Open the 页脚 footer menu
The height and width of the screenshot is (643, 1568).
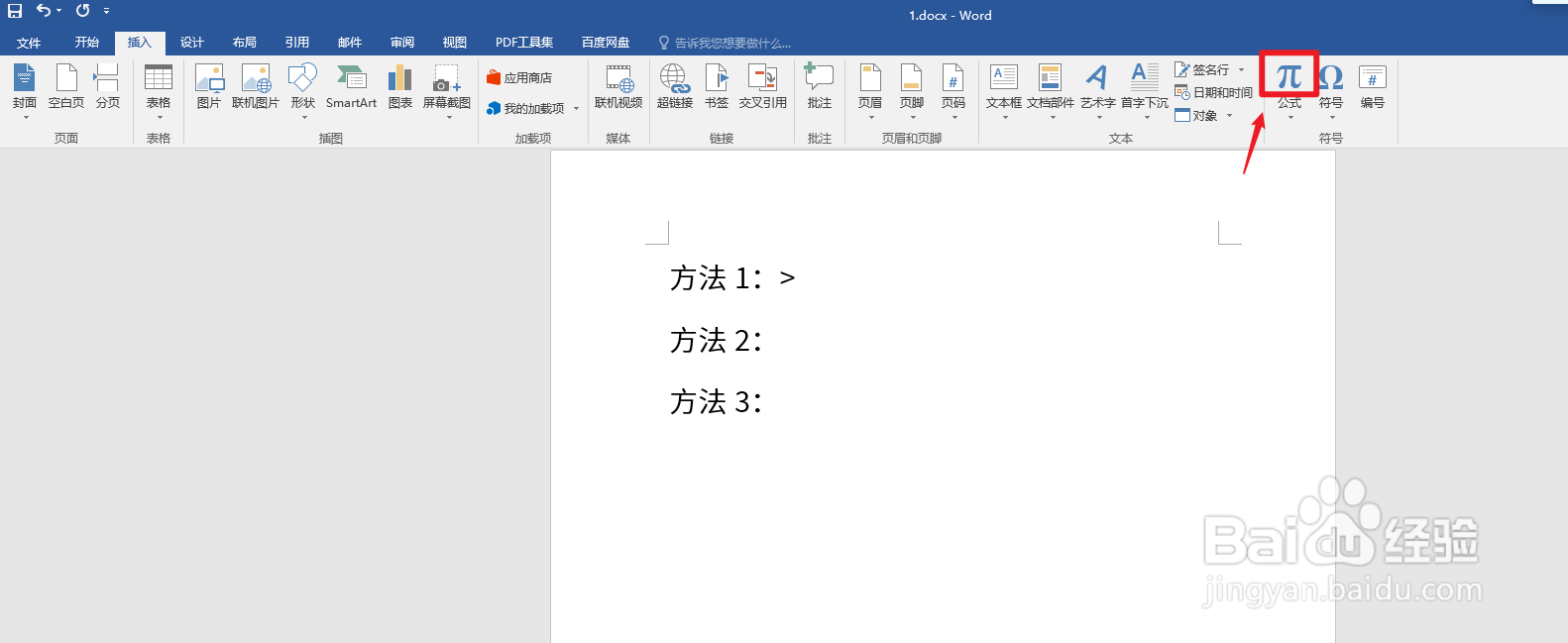[x=912, y=90]
